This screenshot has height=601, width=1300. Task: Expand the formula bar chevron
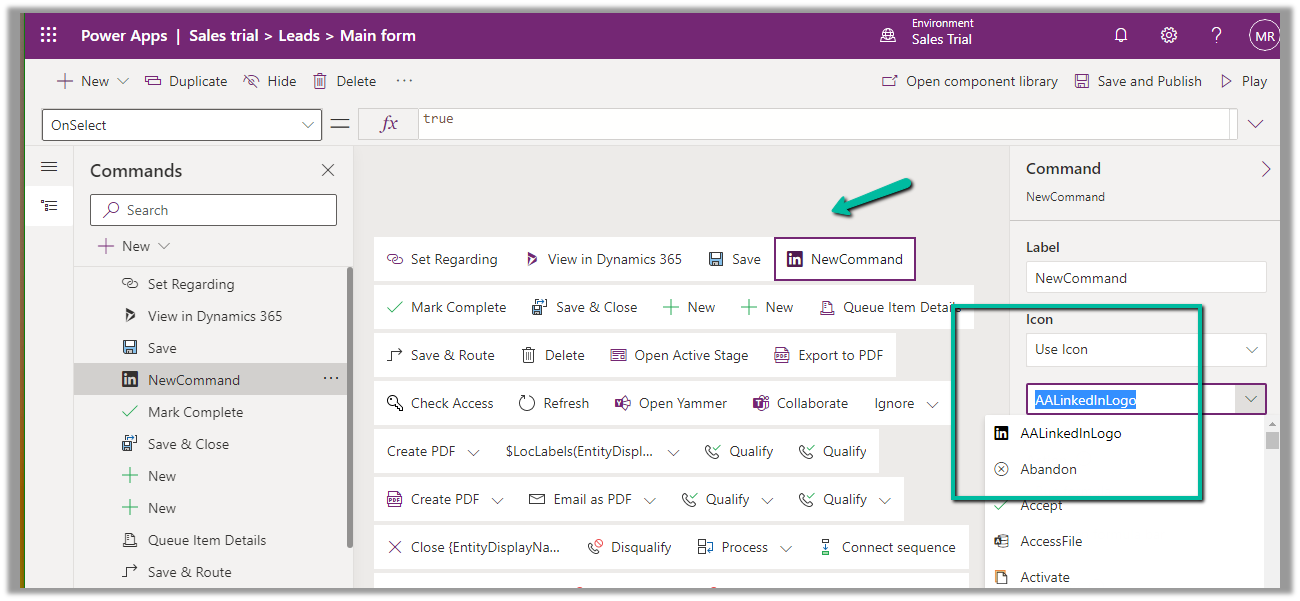[1256, 124]
